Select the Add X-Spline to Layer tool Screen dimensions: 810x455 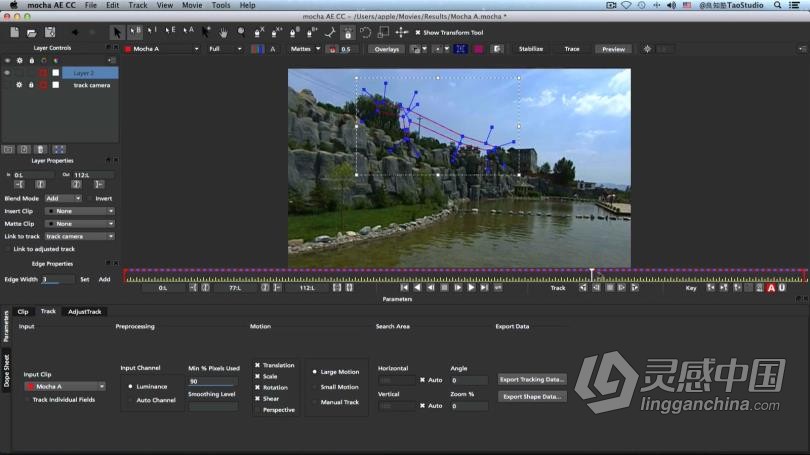click(276, 33)
